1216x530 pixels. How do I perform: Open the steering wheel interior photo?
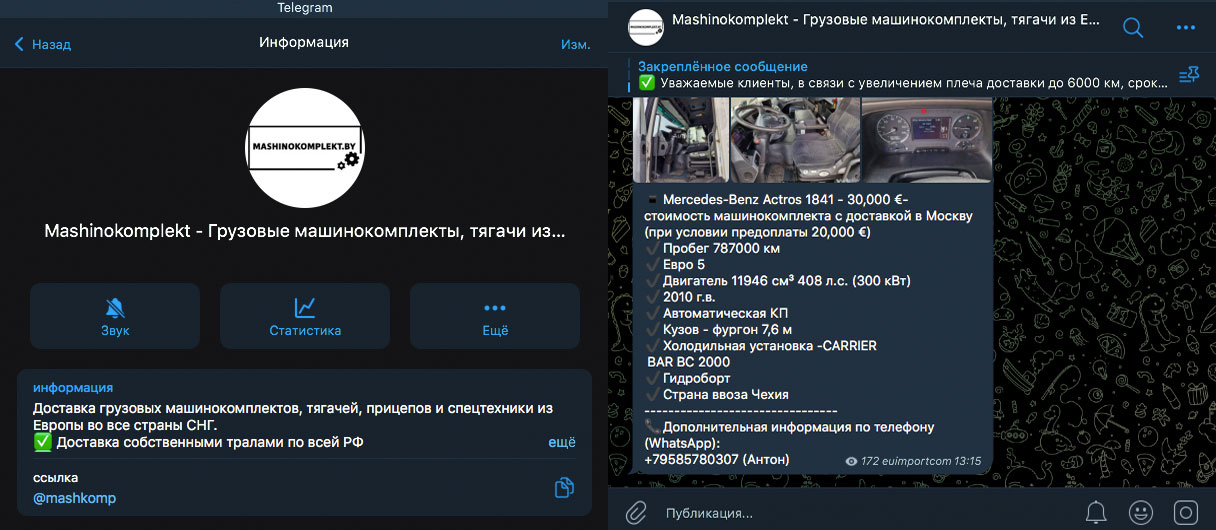click(x=795, y=138)
